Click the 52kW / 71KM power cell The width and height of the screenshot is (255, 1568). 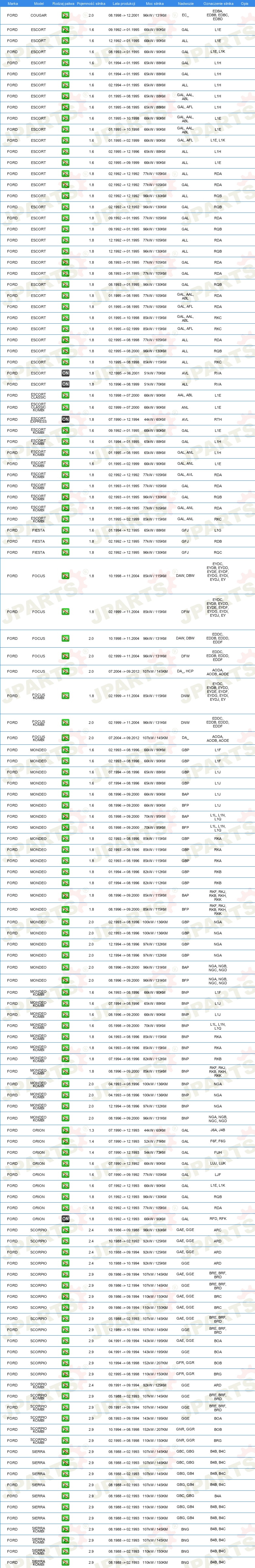click(155, 1141)
